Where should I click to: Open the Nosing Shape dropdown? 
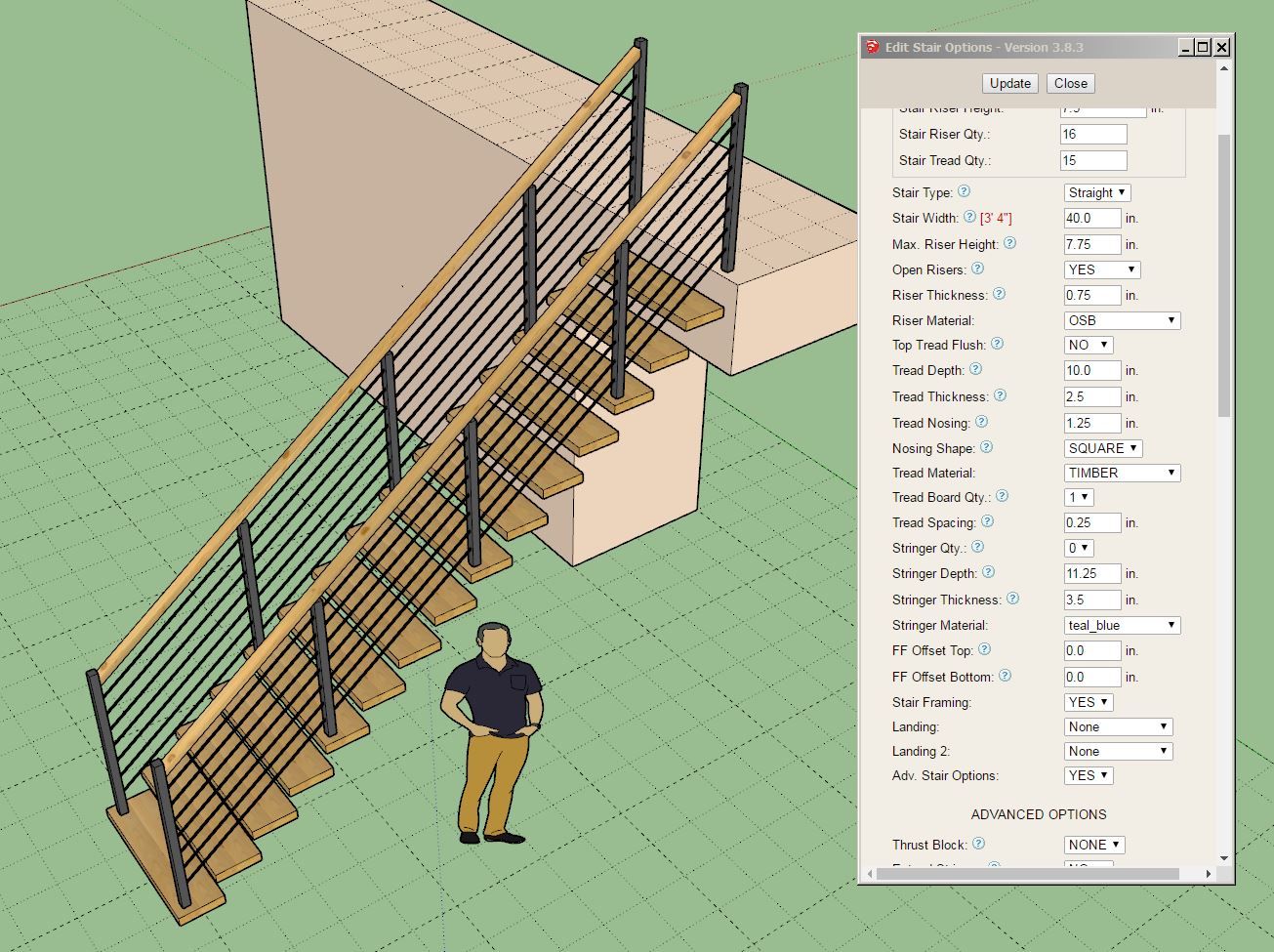[x=1103, y=448]
